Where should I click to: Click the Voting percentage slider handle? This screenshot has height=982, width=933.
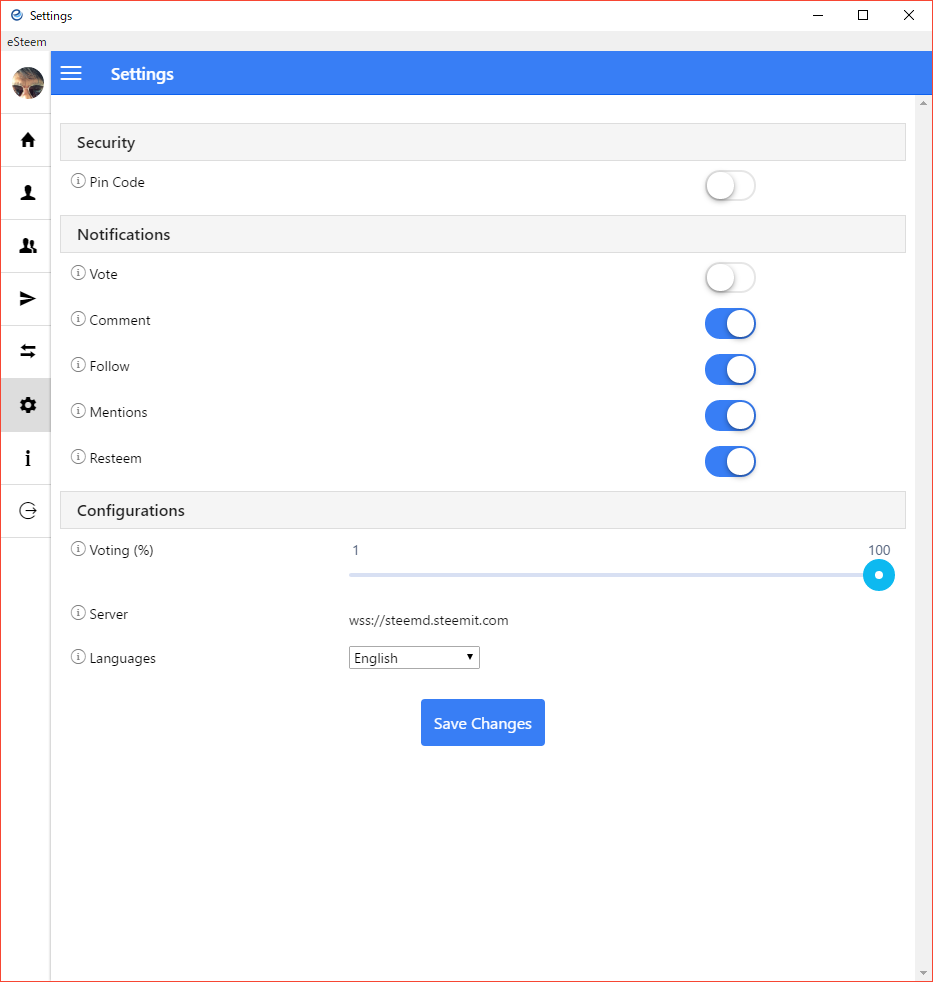point(878,575)
